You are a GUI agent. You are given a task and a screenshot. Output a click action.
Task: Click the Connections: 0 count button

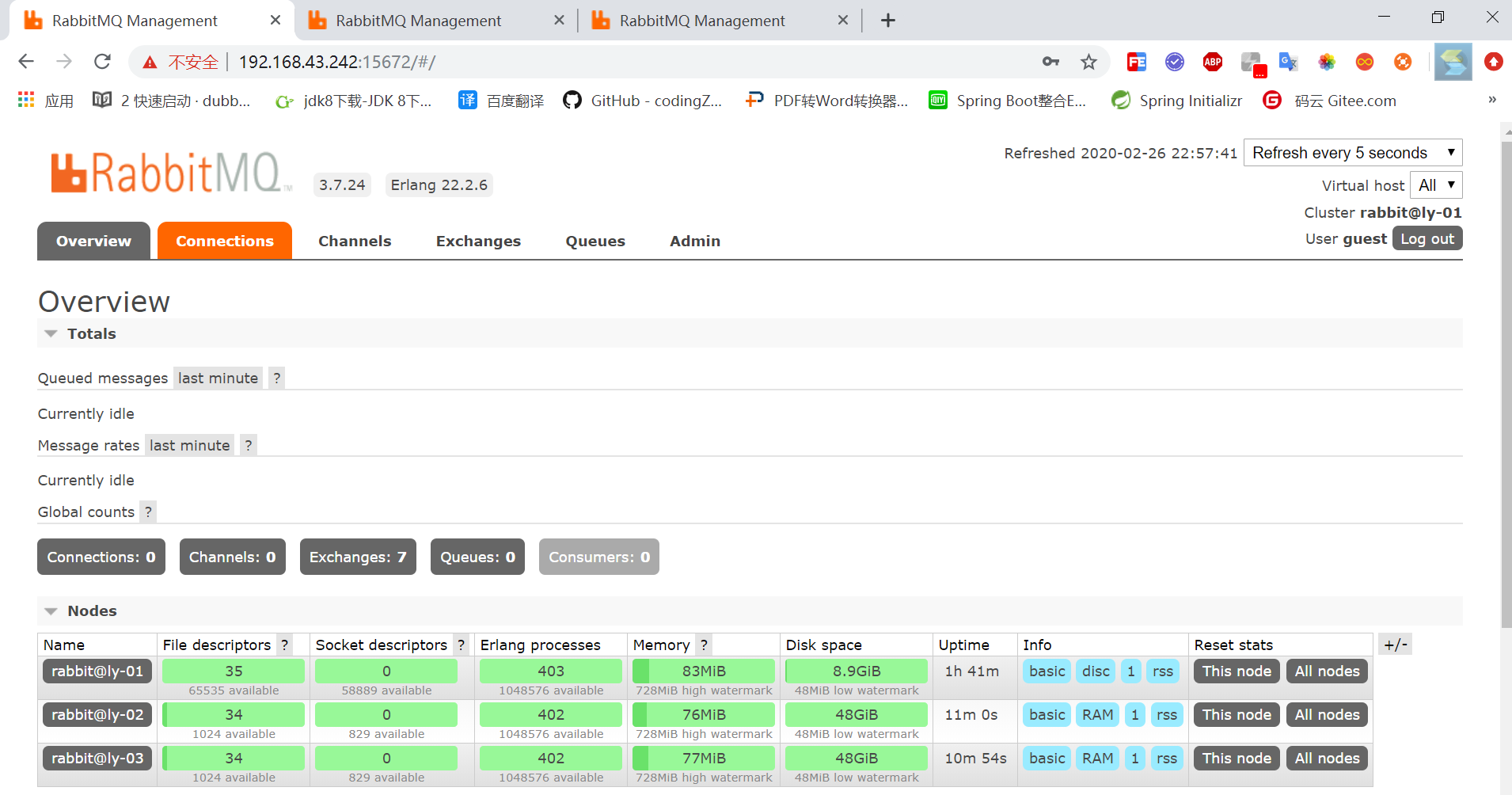101,557
